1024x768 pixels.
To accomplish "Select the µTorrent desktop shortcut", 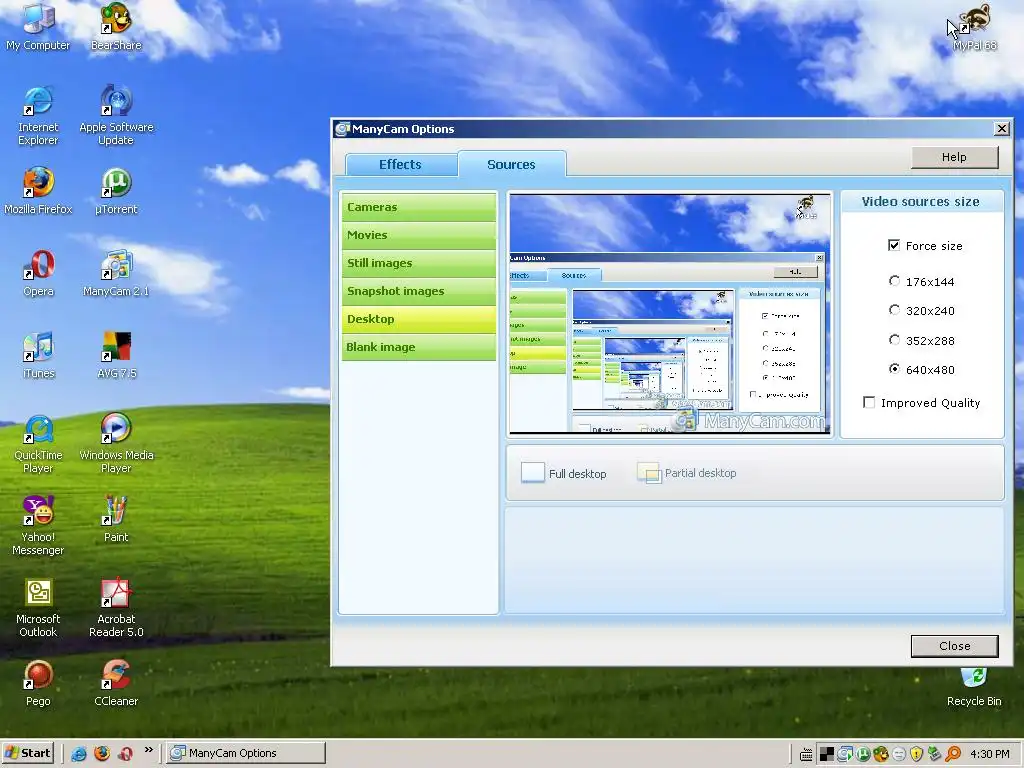I will pyautogui.click(x=116, y=191).
